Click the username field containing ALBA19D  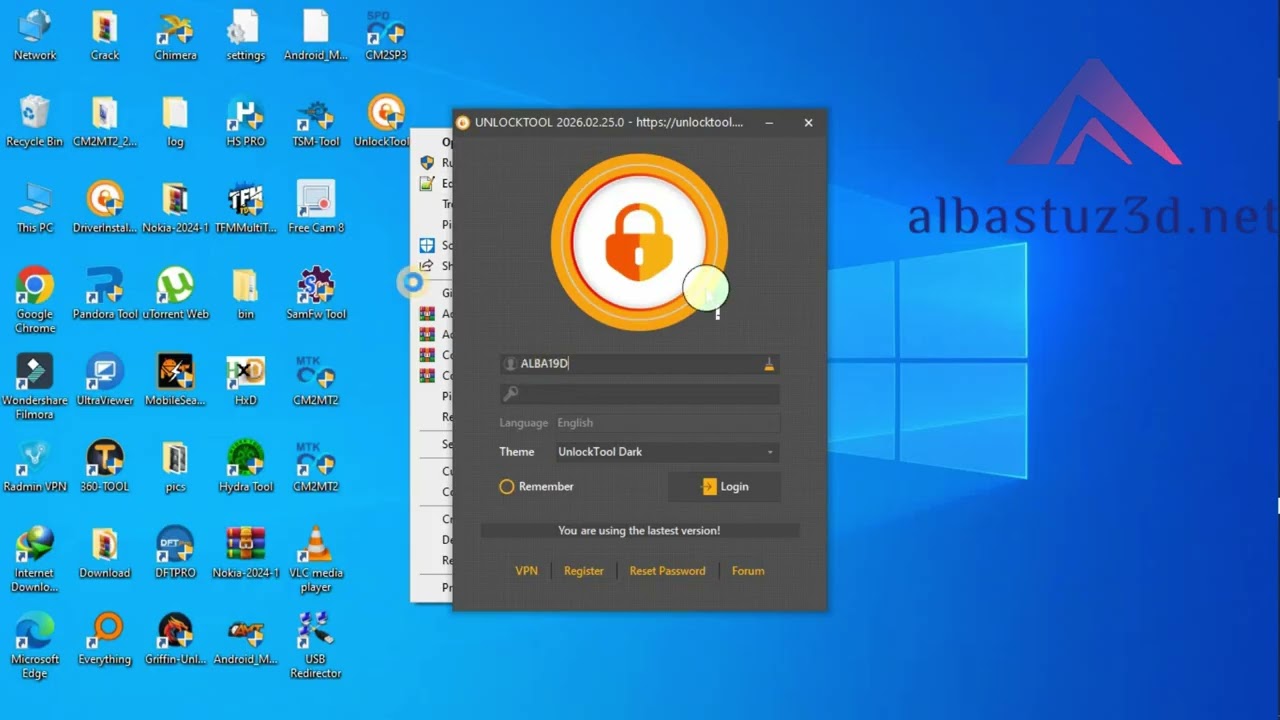pos(640,364)
